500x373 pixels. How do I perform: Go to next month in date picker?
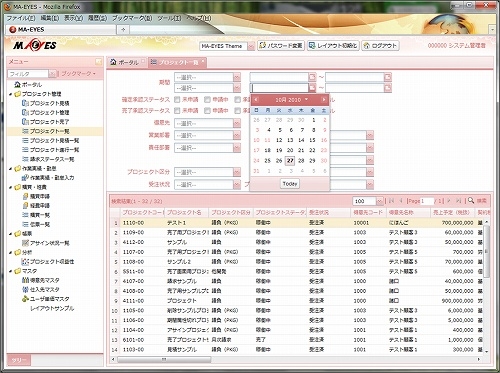pyautogui.click(x=323, y=99)
